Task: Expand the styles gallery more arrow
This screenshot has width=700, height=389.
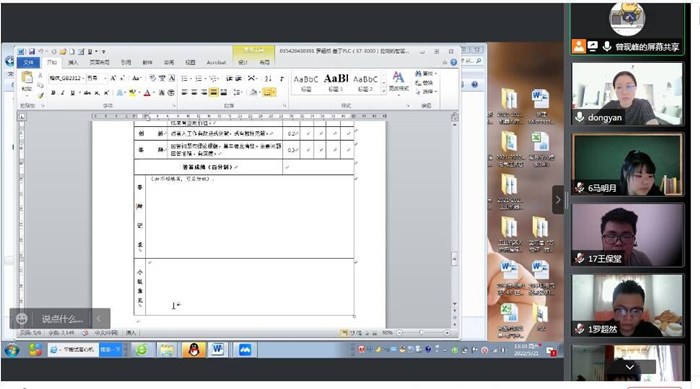Action: [x=383, y=91]
